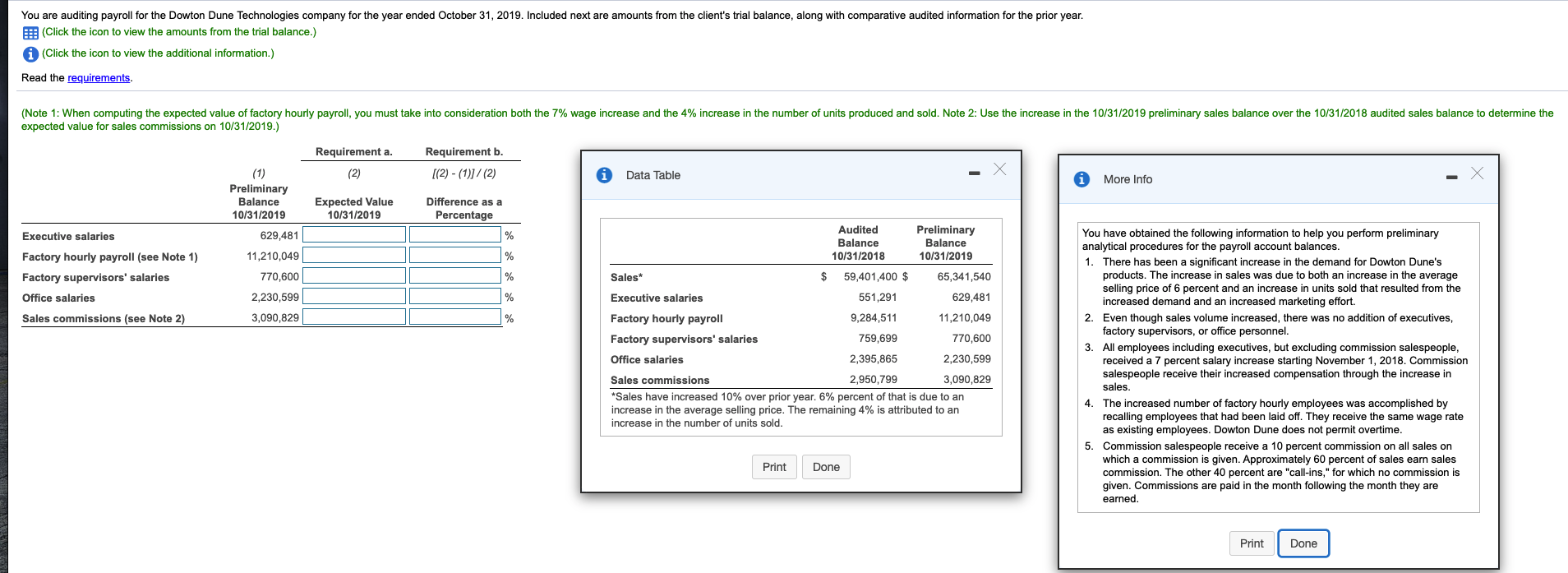Select Factory hourly payroll expected value field
Screen dimensions: 1568x573
coord(354,256)
